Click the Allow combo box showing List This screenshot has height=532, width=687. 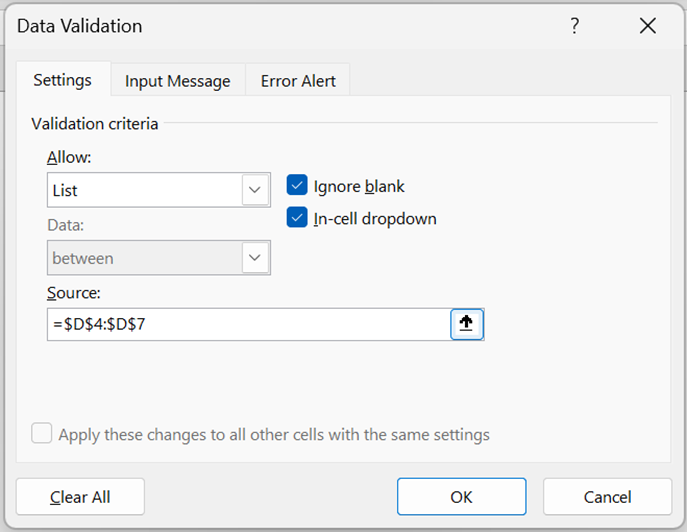coord(145,190)
